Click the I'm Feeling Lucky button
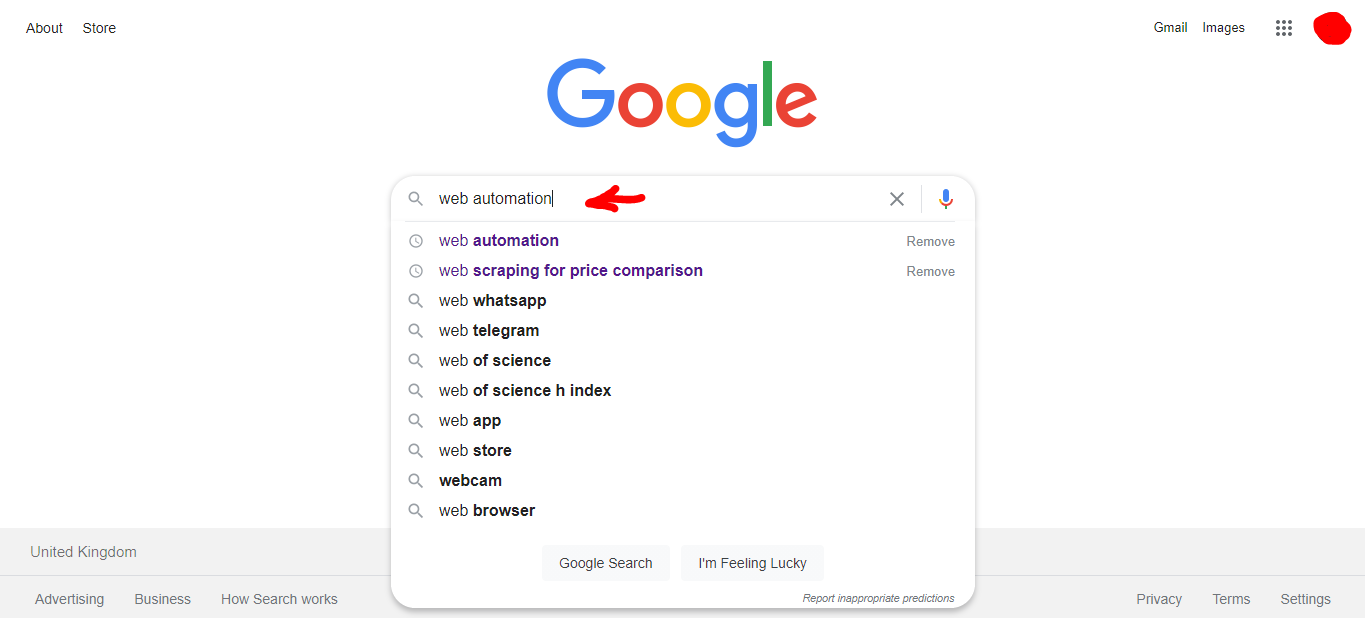1365x618 pixels. point(752,563)
